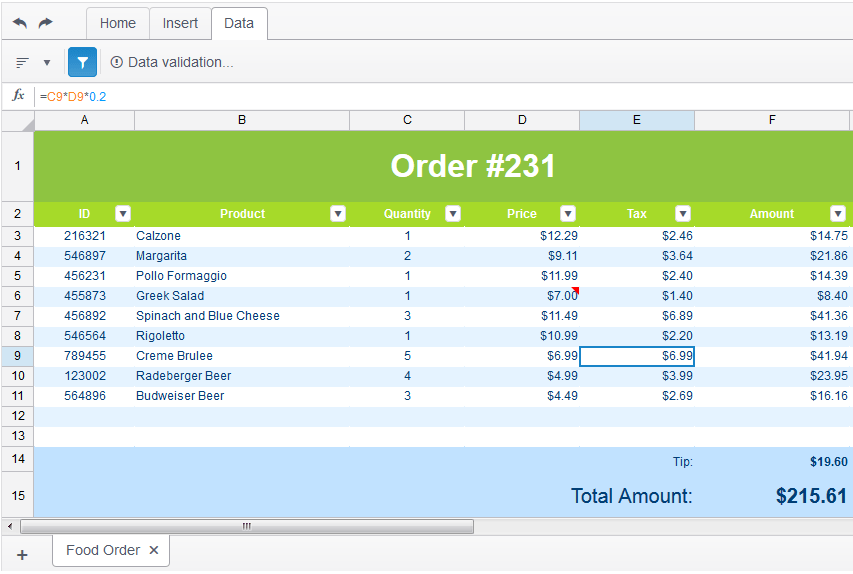This screenshot has height=574, width=853.
Task: Open the Product column filter dropdown
Action: pos(338,214)
